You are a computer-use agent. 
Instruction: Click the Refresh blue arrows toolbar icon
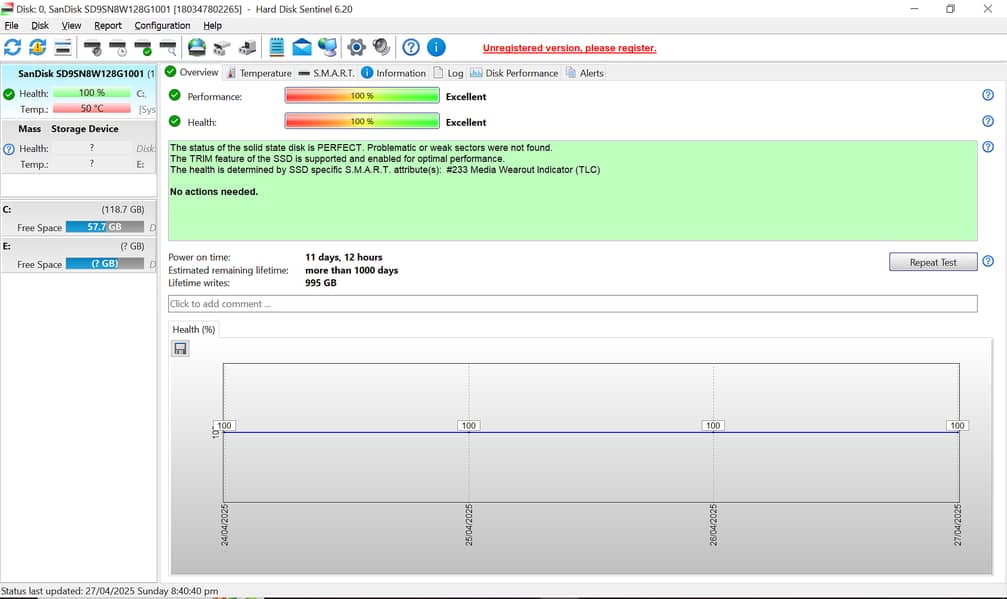tap(12, 47)
